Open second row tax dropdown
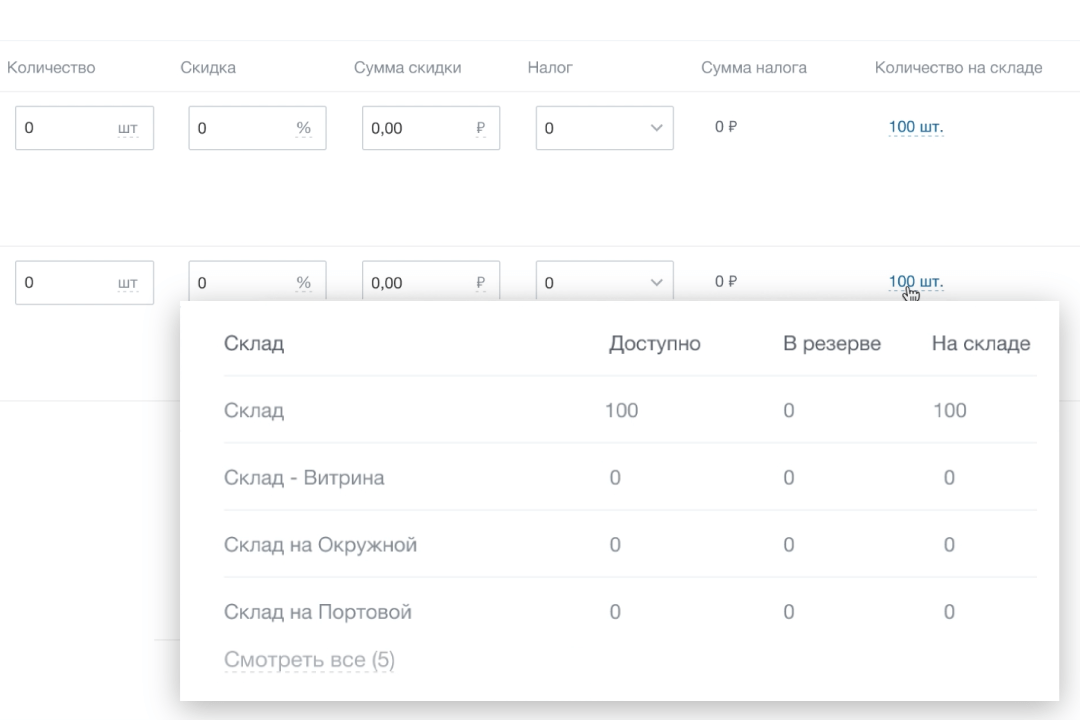The image size is (1080, 720). (x=604, y=282)
